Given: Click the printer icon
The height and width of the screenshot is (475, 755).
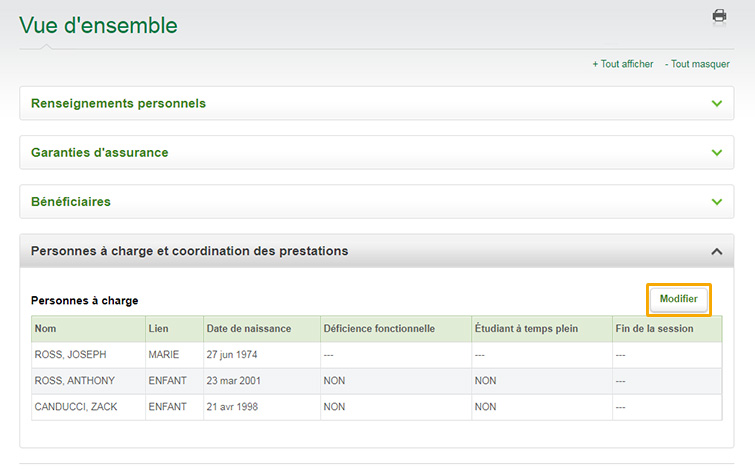Looking at the screenshot, I should (x=719, y=16).
